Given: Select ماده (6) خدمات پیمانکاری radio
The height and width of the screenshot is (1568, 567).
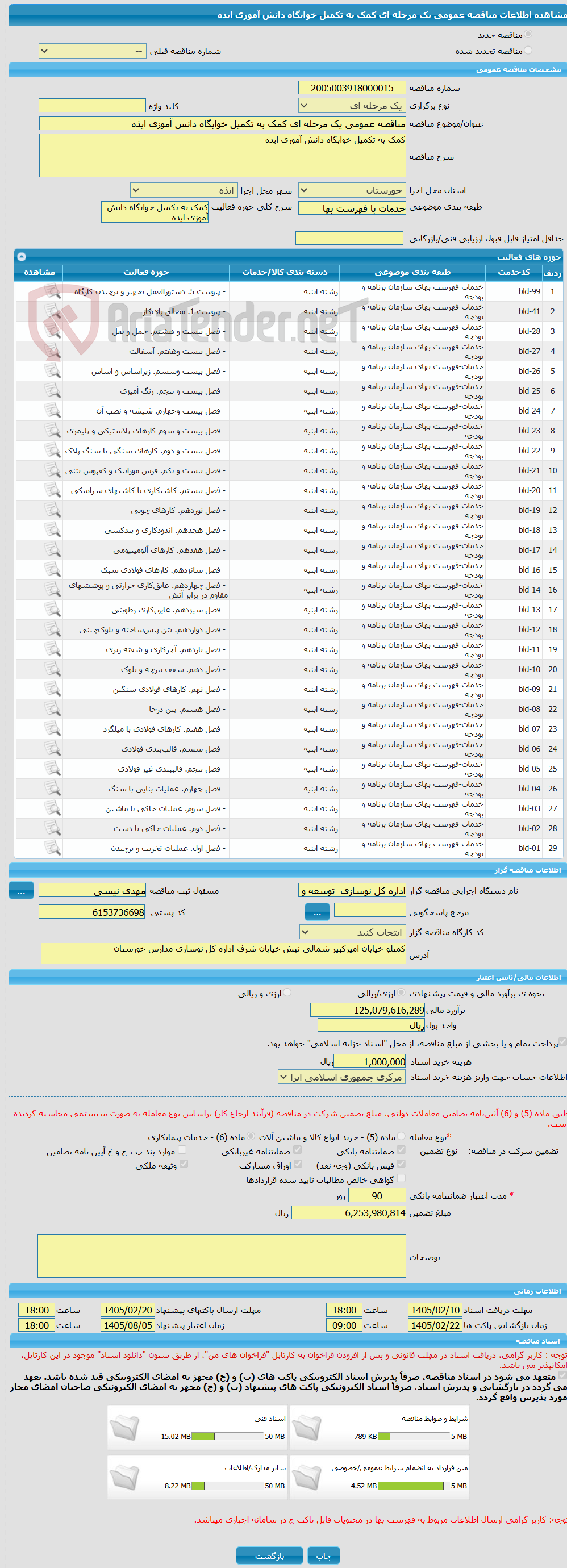Looking at the screenshot, I should click(251, 1136).
